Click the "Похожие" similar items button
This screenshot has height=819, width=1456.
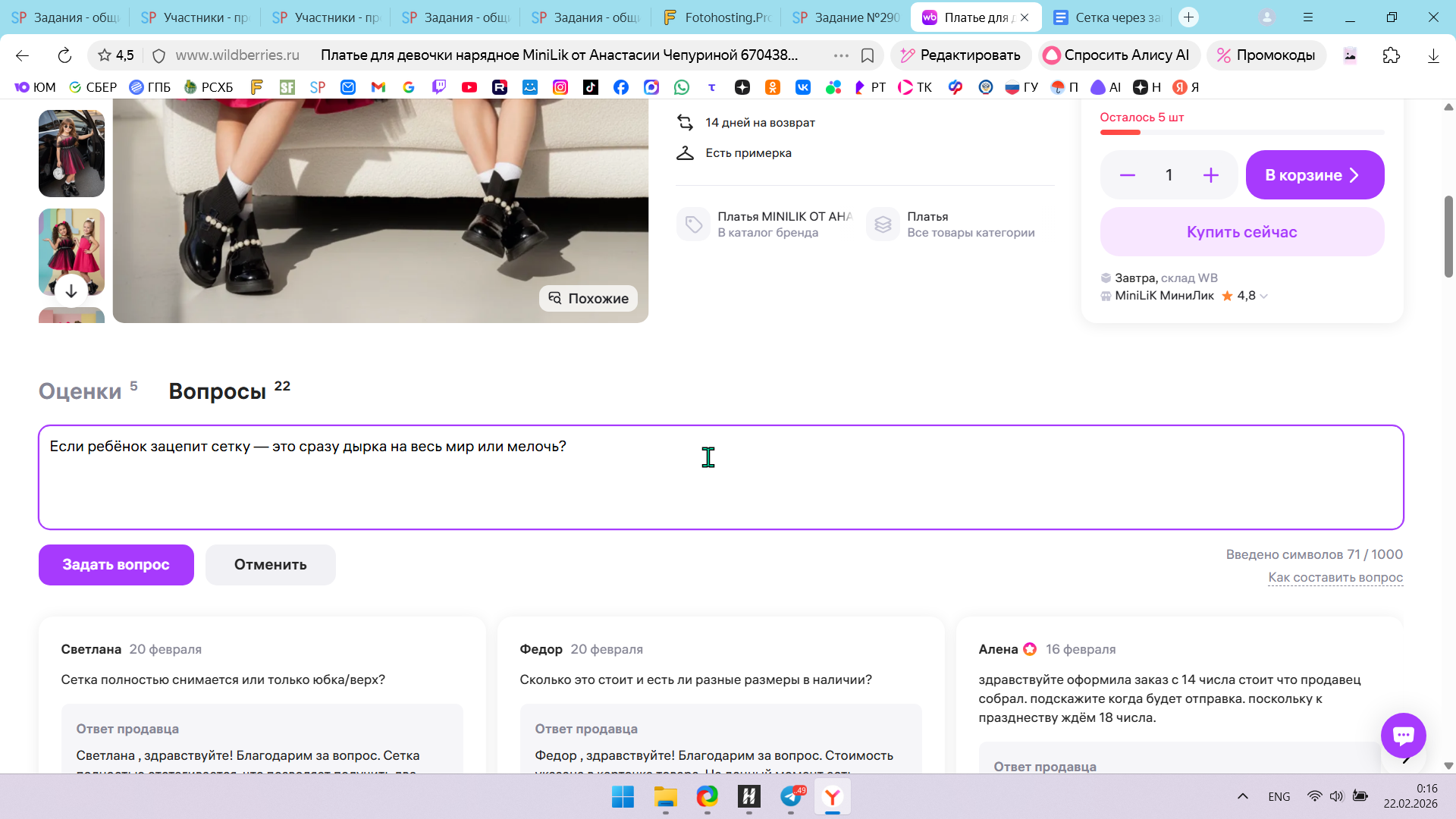pos(588,298)
